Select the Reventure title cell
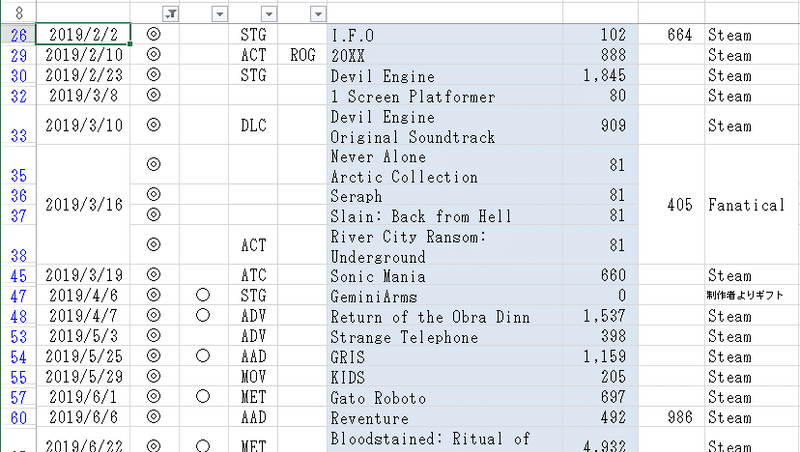Screen dimensions: 800x452 click(x=445, y=417)
